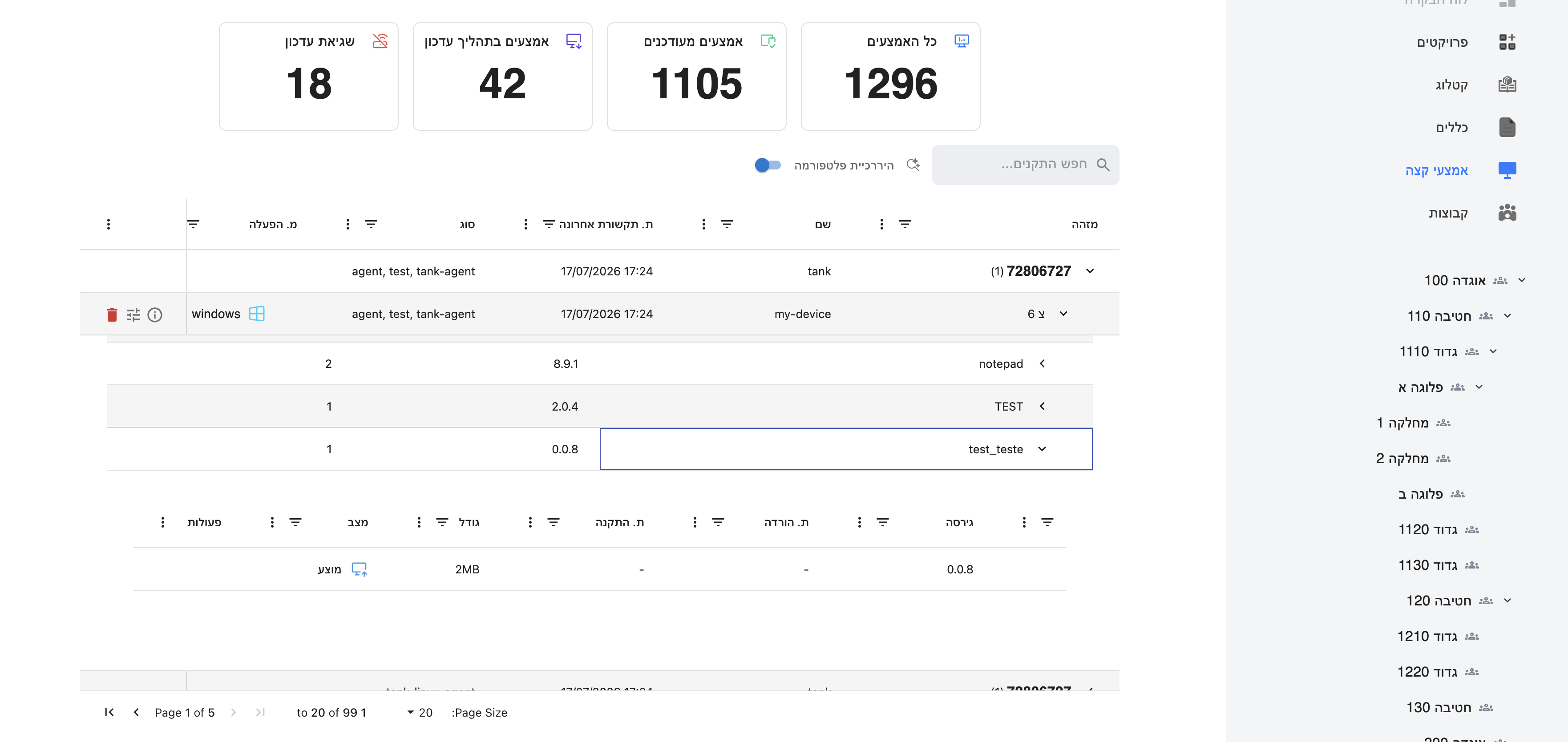The image size is (1568, 742).
Task: Expand the notepad package row
Action: pos(1042,364)
